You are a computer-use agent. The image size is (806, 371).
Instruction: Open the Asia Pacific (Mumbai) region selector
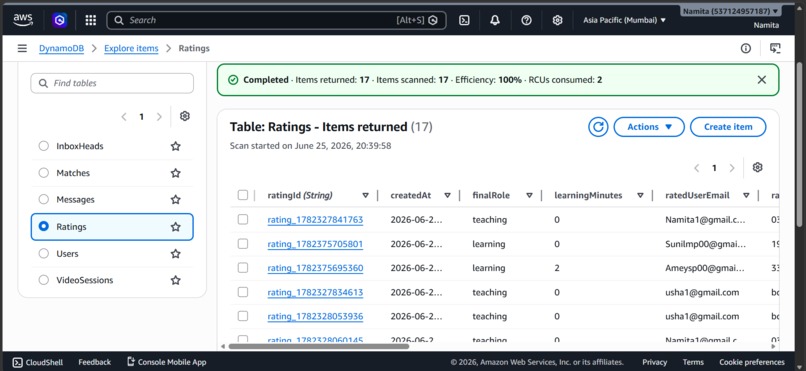[624, 20]
